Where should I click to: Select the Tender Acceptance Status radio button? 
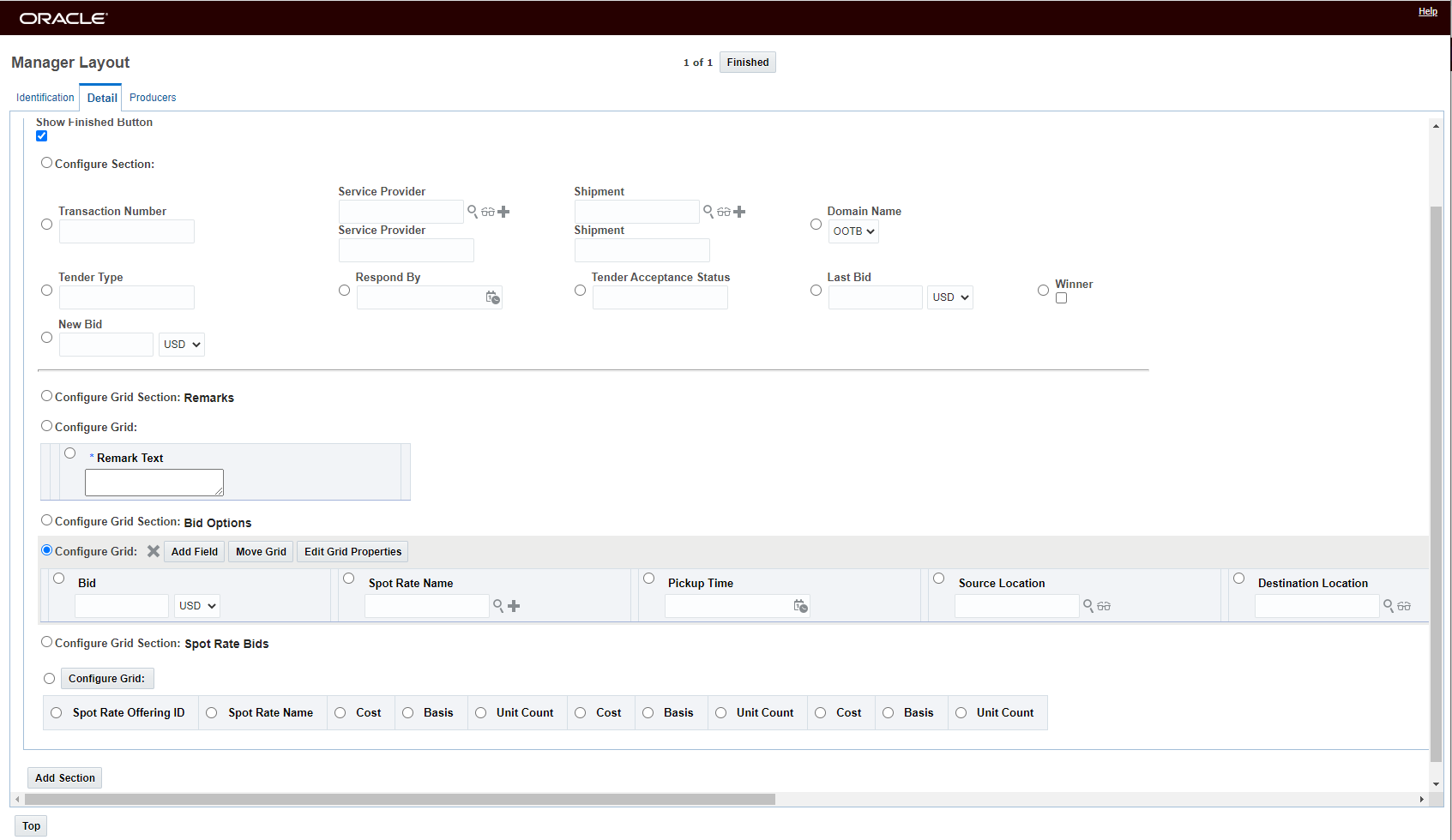[x=581, y=291]
